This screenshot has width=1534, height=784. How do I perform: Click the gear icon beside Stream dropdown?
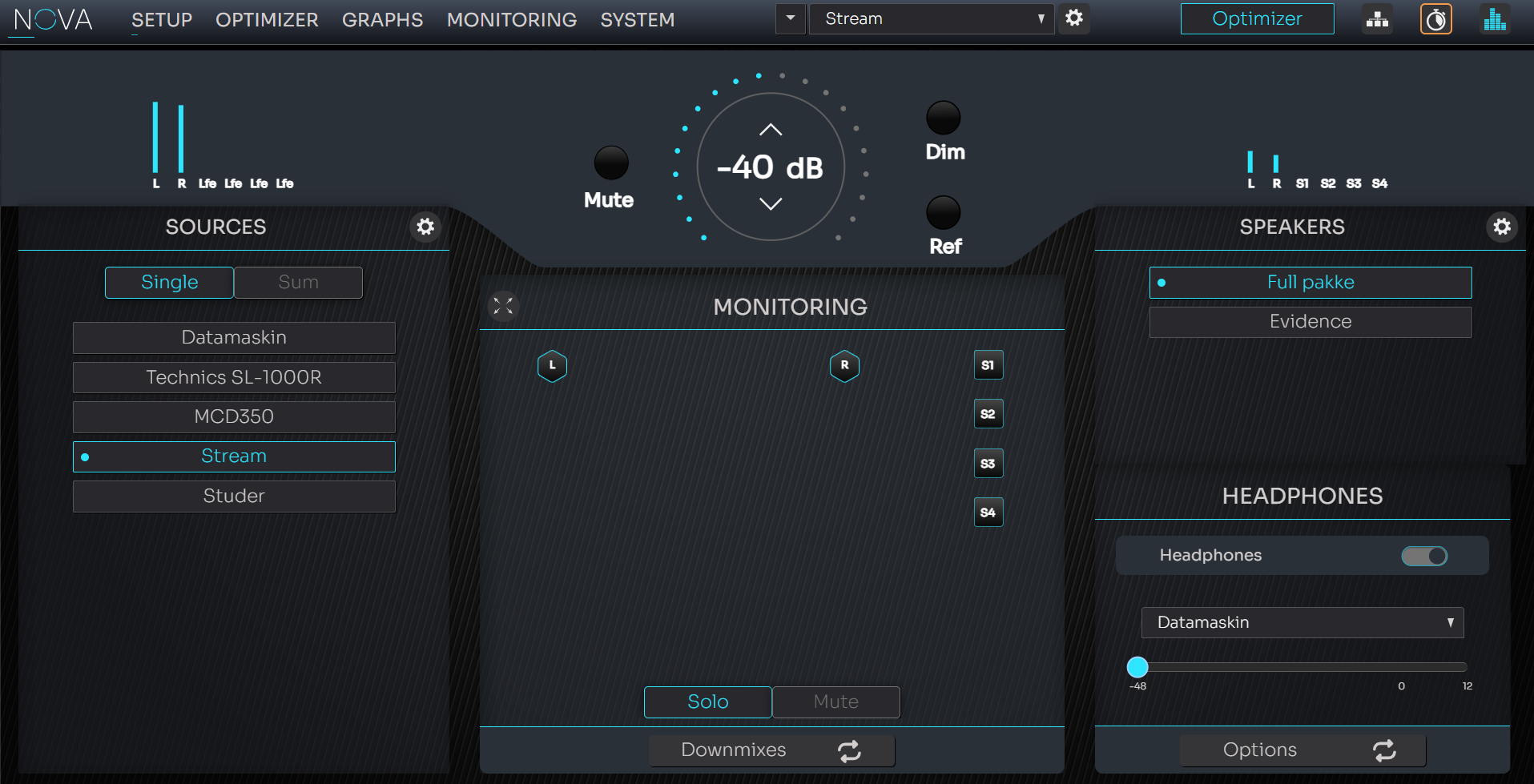tap(1074, 18)
